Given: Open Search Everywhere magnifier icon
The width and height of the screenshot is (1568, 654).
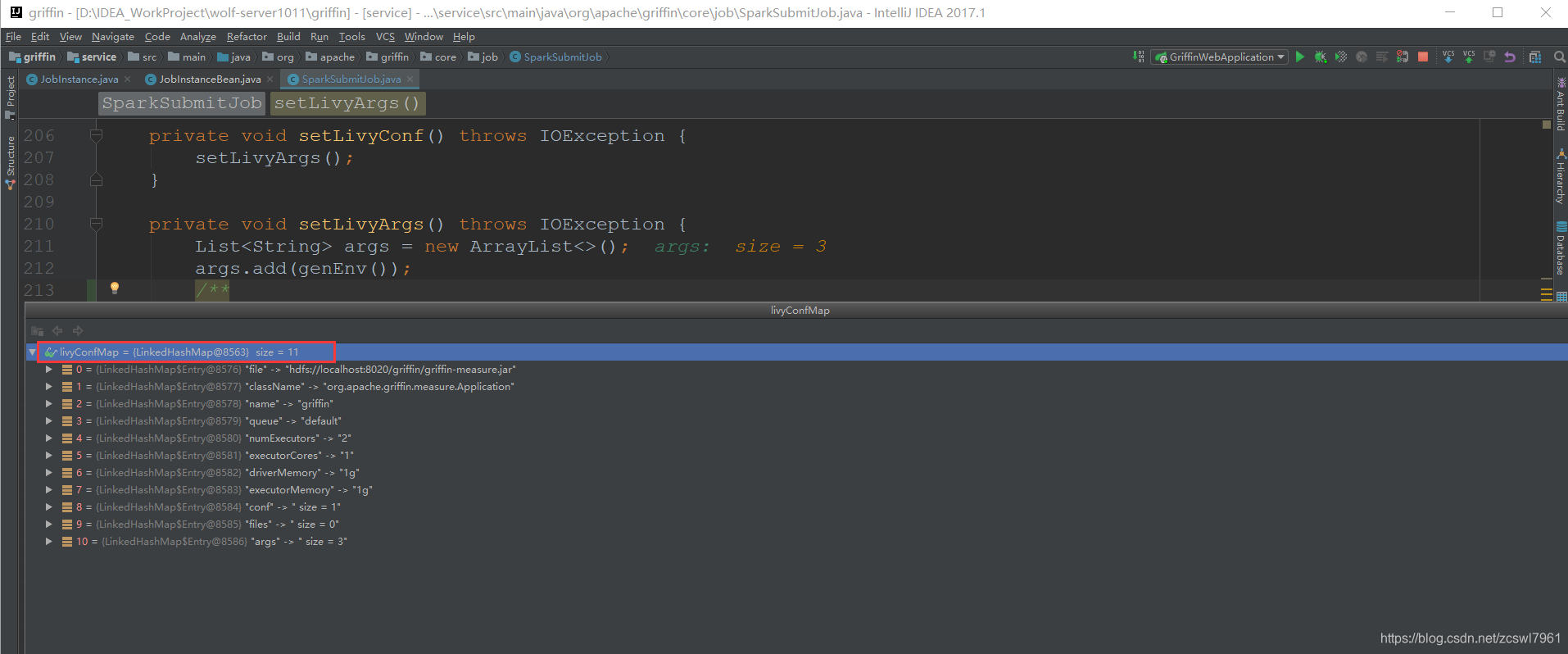Looking at the screenshot, I should click(1559, 57).
